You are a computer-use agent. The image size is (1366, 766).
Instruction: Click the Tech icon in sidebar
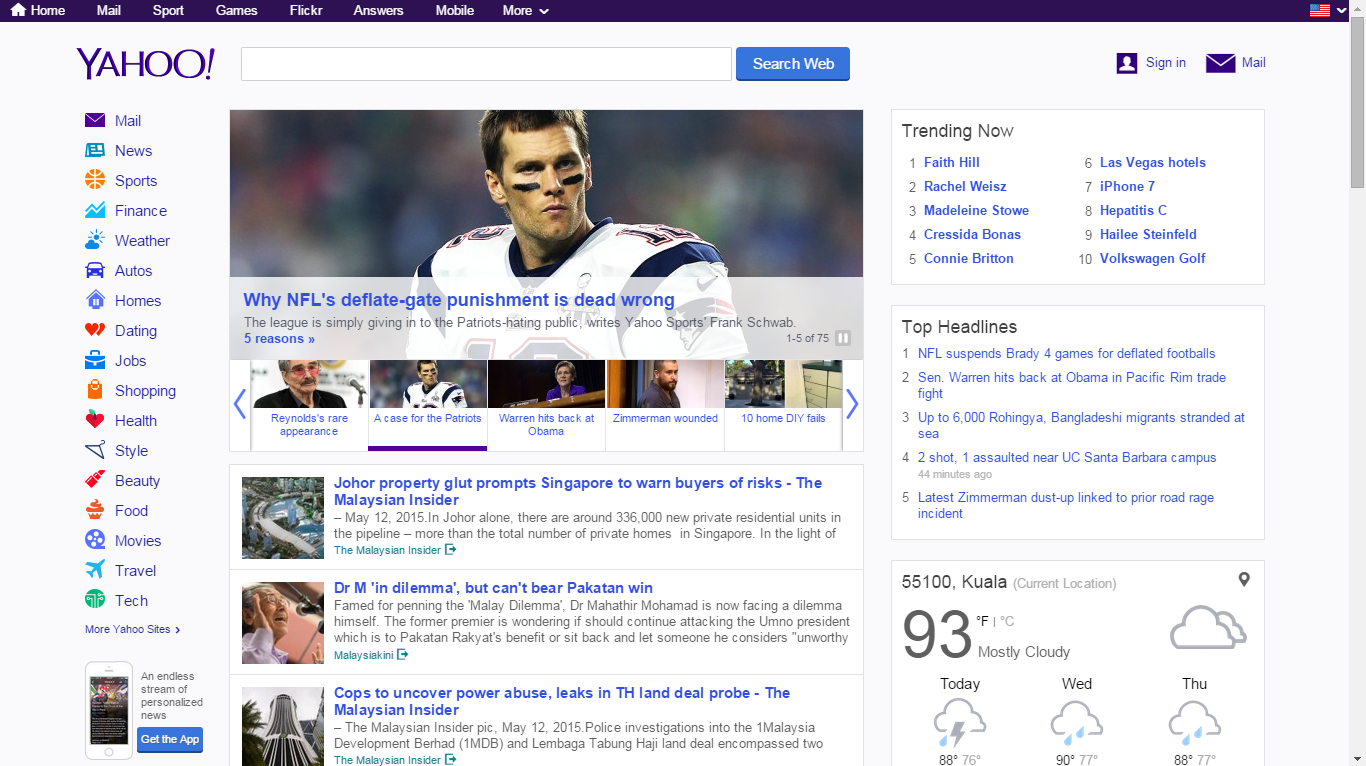95,600
